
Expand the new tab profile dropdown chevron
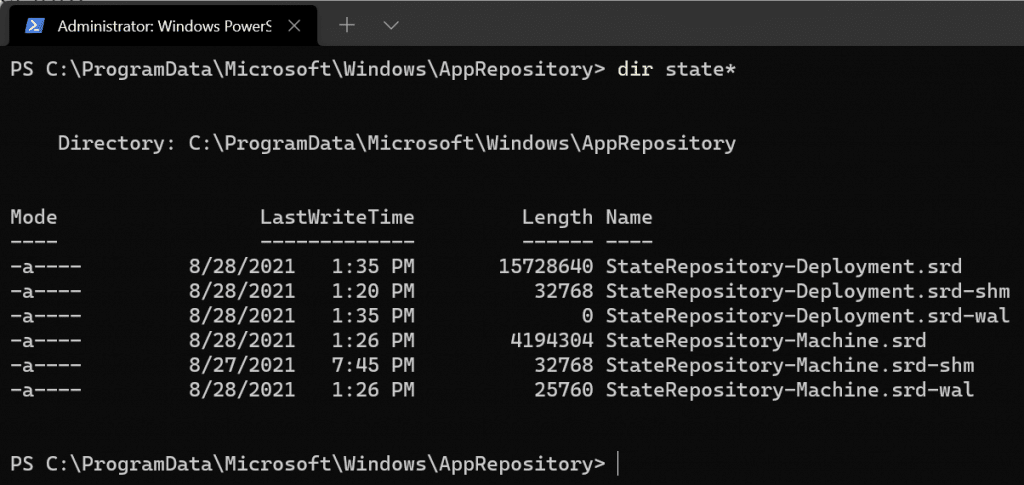pos(391,25)
